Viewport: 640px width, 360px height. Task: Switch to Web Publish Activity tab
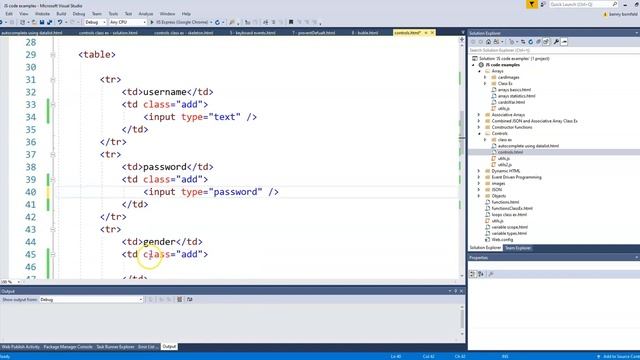click(20, 347)
